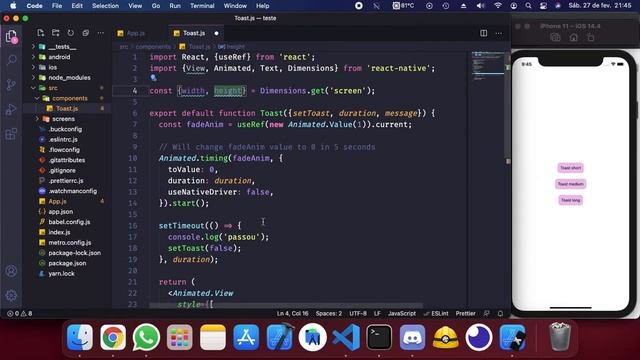This screenshot has width=640, height=360.
Task: Open WhatsApp from the Dock
Action: (x=146, y=337)
